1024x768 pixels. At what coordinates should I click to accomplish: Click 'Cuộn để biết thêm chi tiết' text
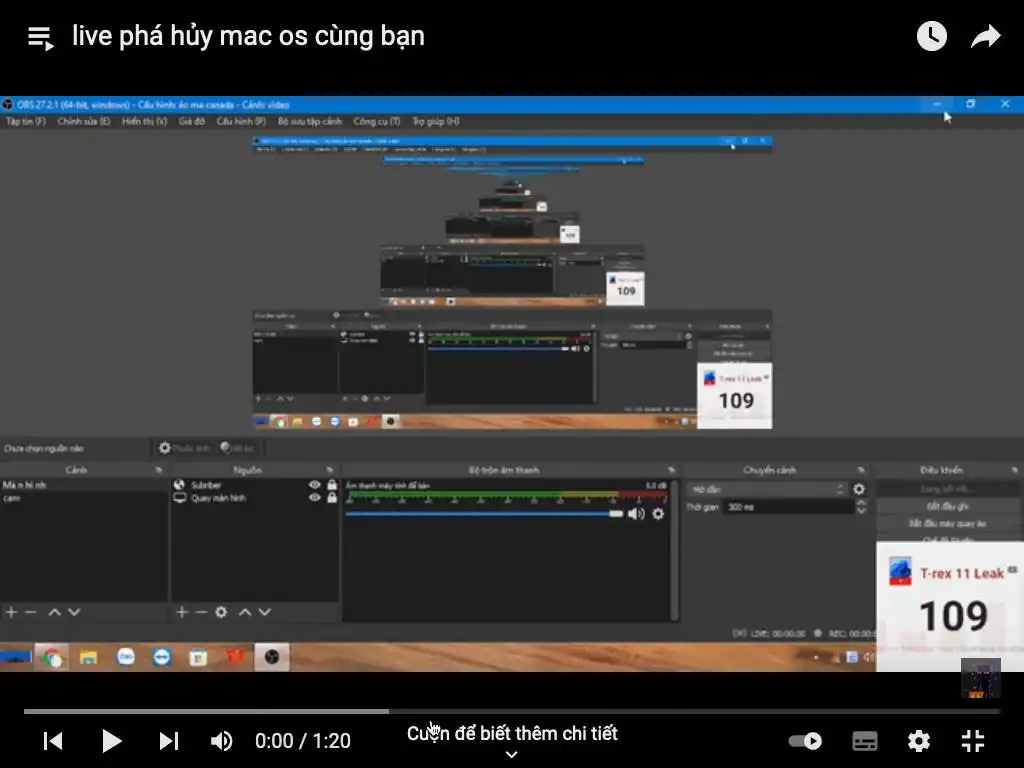pyautogui.click(x=512, y=733)
